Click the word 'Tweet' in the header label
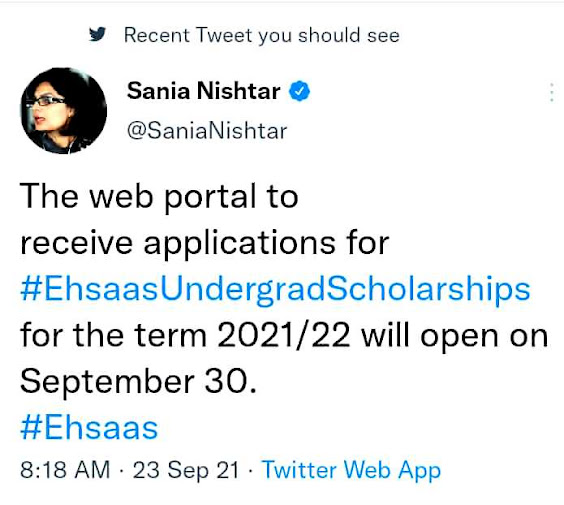Screen dimensions: 564x505 click(224, 35)
